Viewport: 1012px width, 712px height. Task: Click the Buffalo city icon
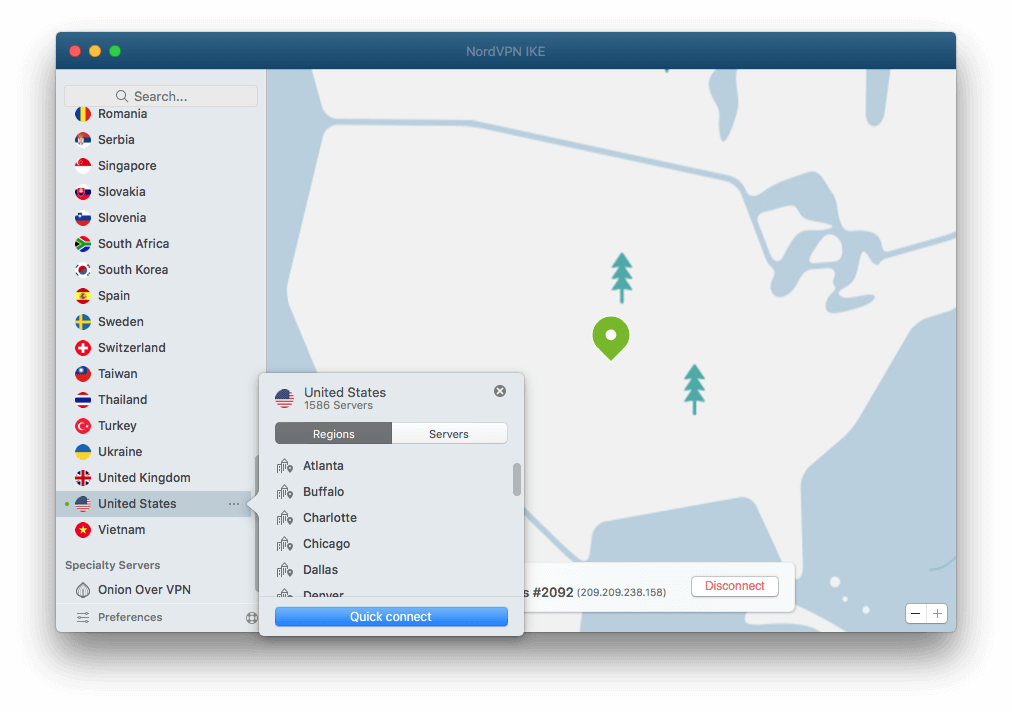coord(285,492)
